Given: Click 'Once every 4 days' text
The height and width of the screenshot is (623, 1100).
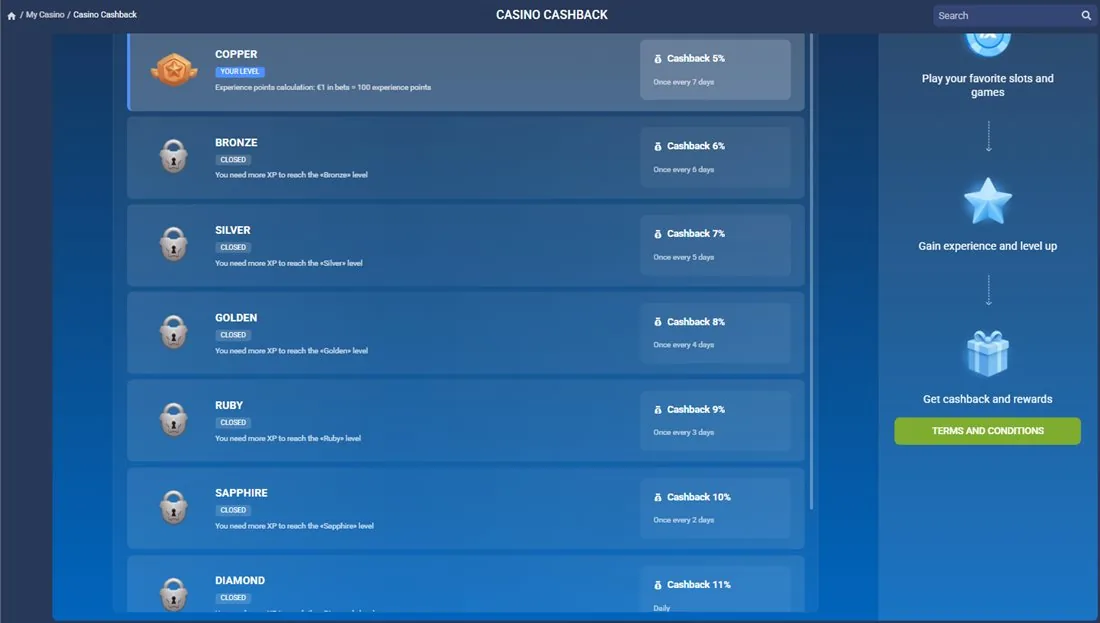Looking at the screenshot, I should tap(683, 345).
